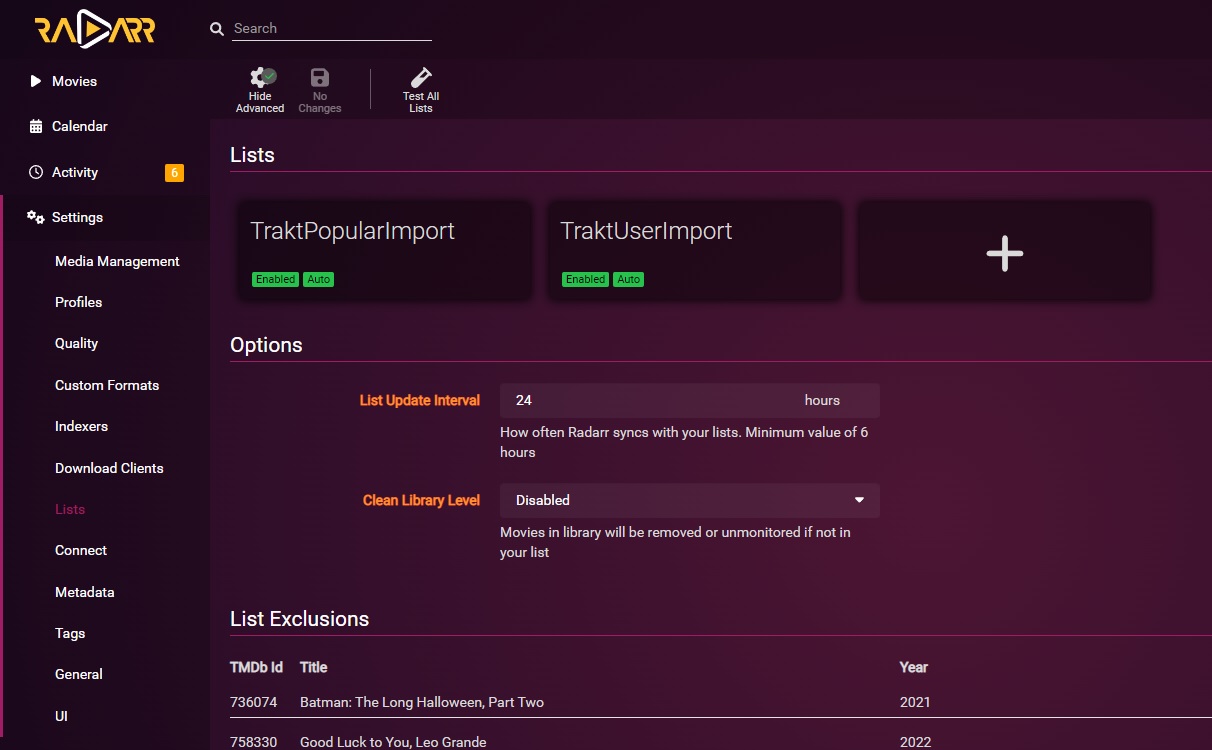Open the Clean Library Level dropdown

coord(690,500)
